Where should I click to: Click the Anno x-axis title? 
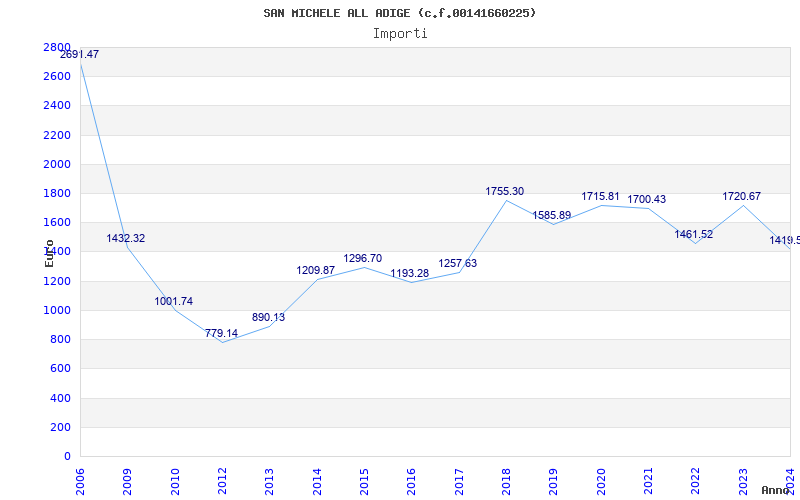pos(776,490)
